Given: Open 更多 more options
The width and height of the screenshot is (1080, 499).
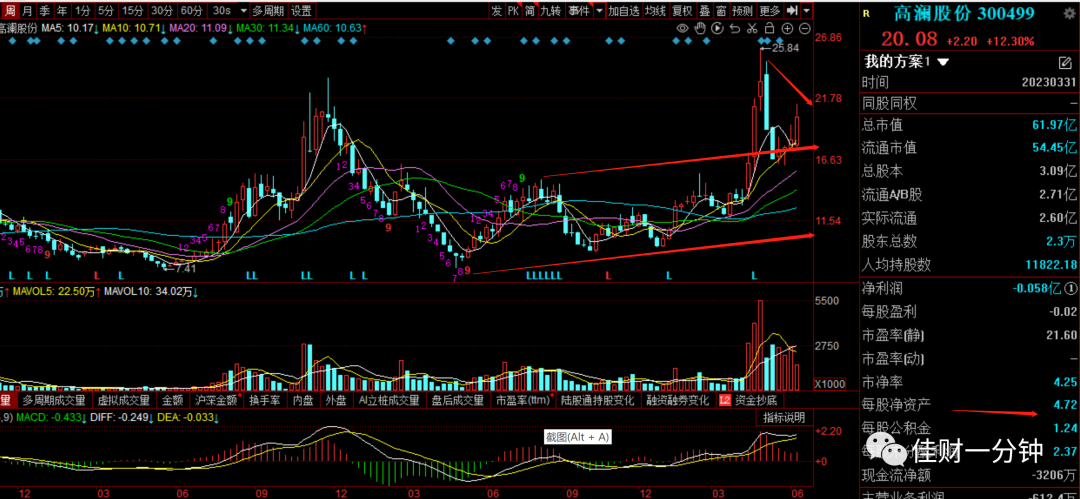Looking at the screenshot, I should click(x=770, y=10).
